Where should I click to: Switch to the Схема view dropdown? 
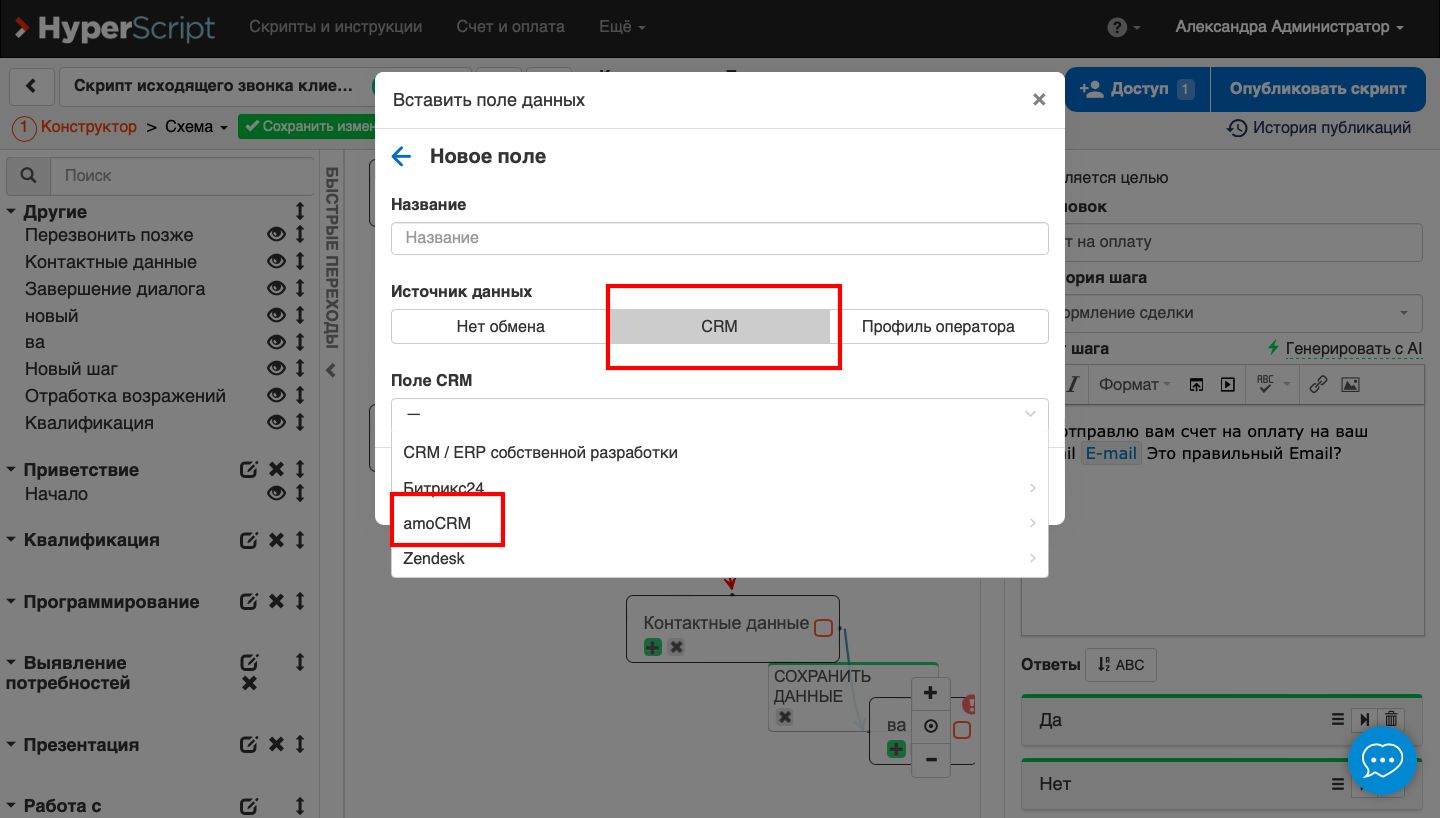tap(196, 127)
